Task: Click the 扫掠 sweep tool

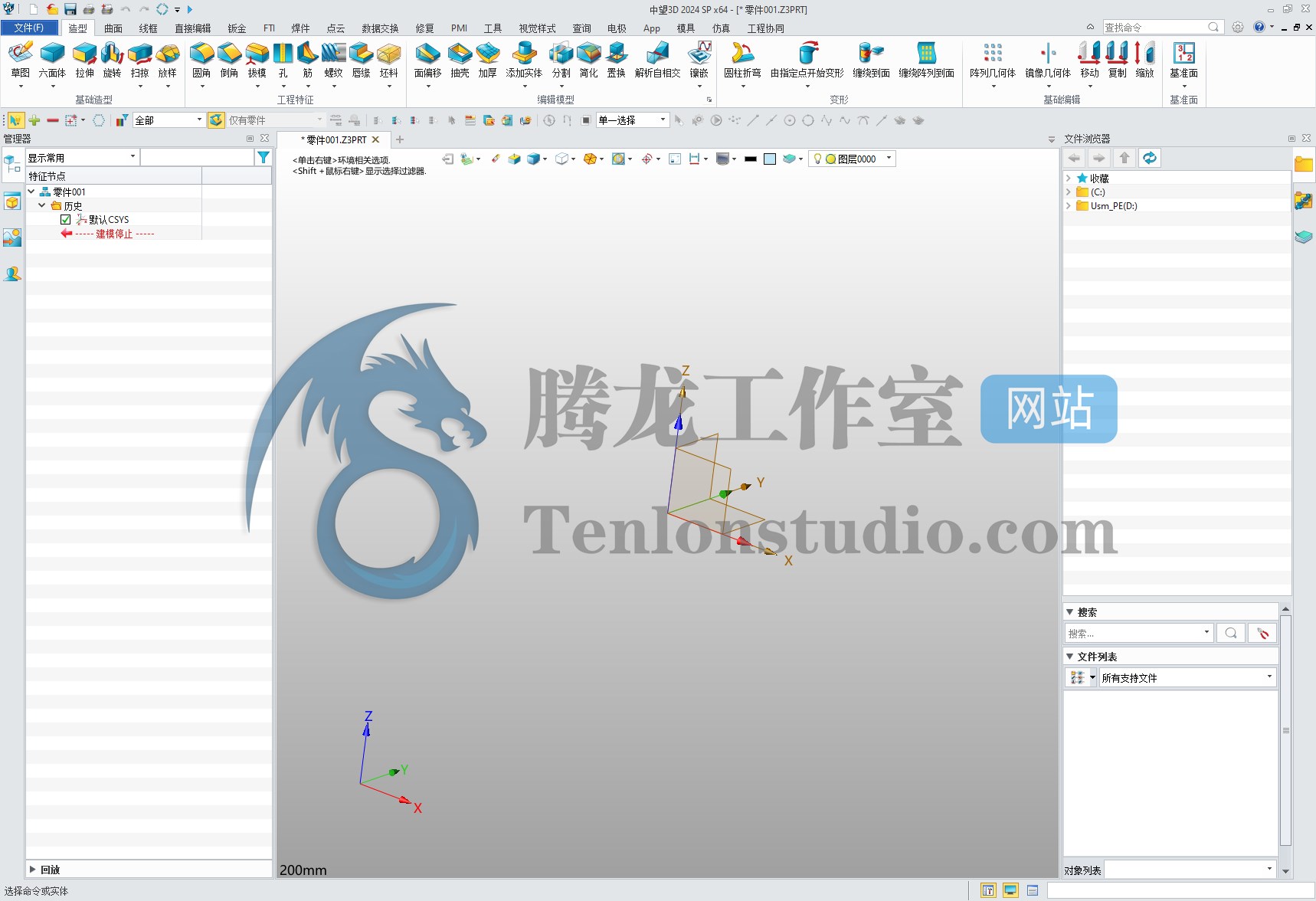Action: coord(139,60)
